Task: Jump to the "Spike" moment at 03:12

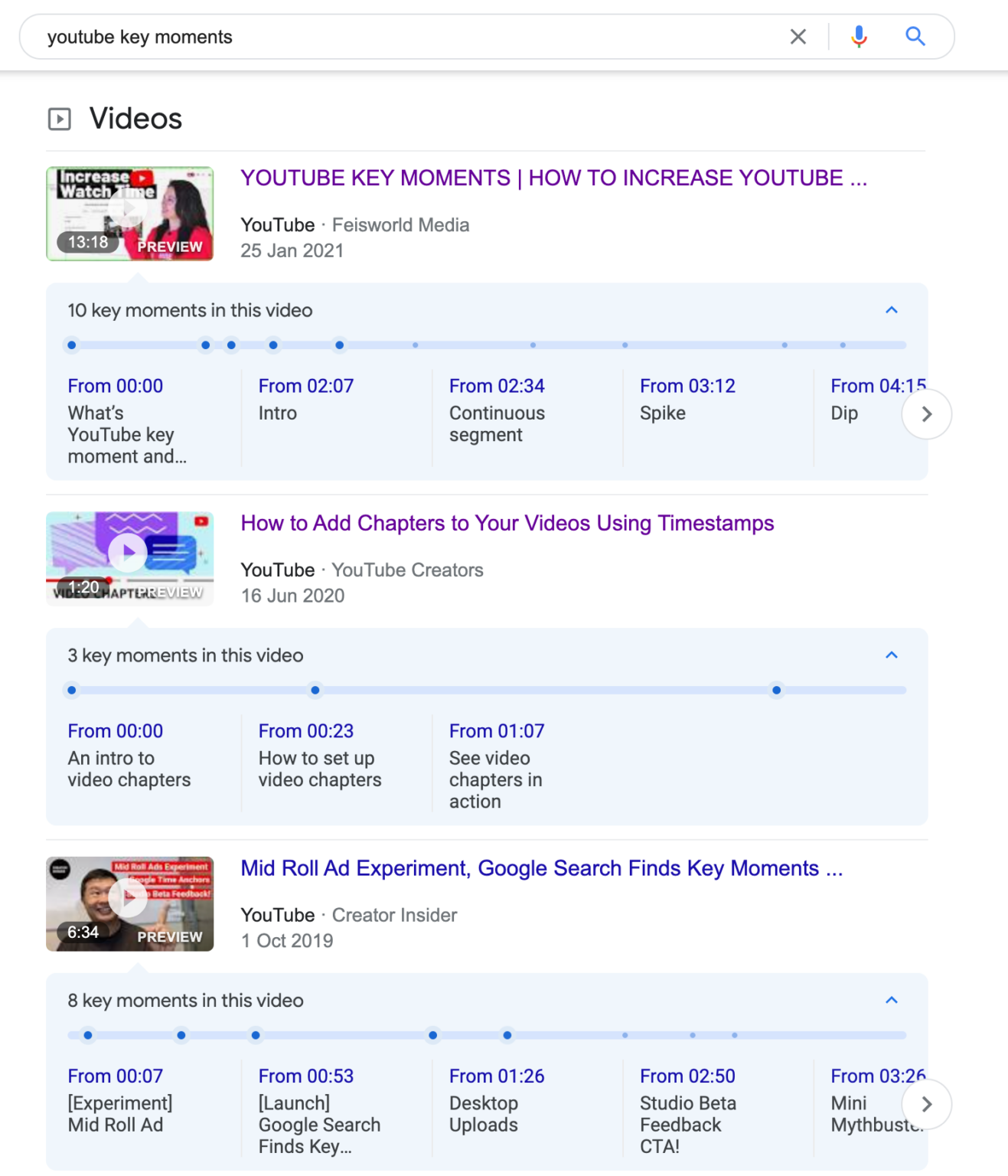Action: pos(687,386)
